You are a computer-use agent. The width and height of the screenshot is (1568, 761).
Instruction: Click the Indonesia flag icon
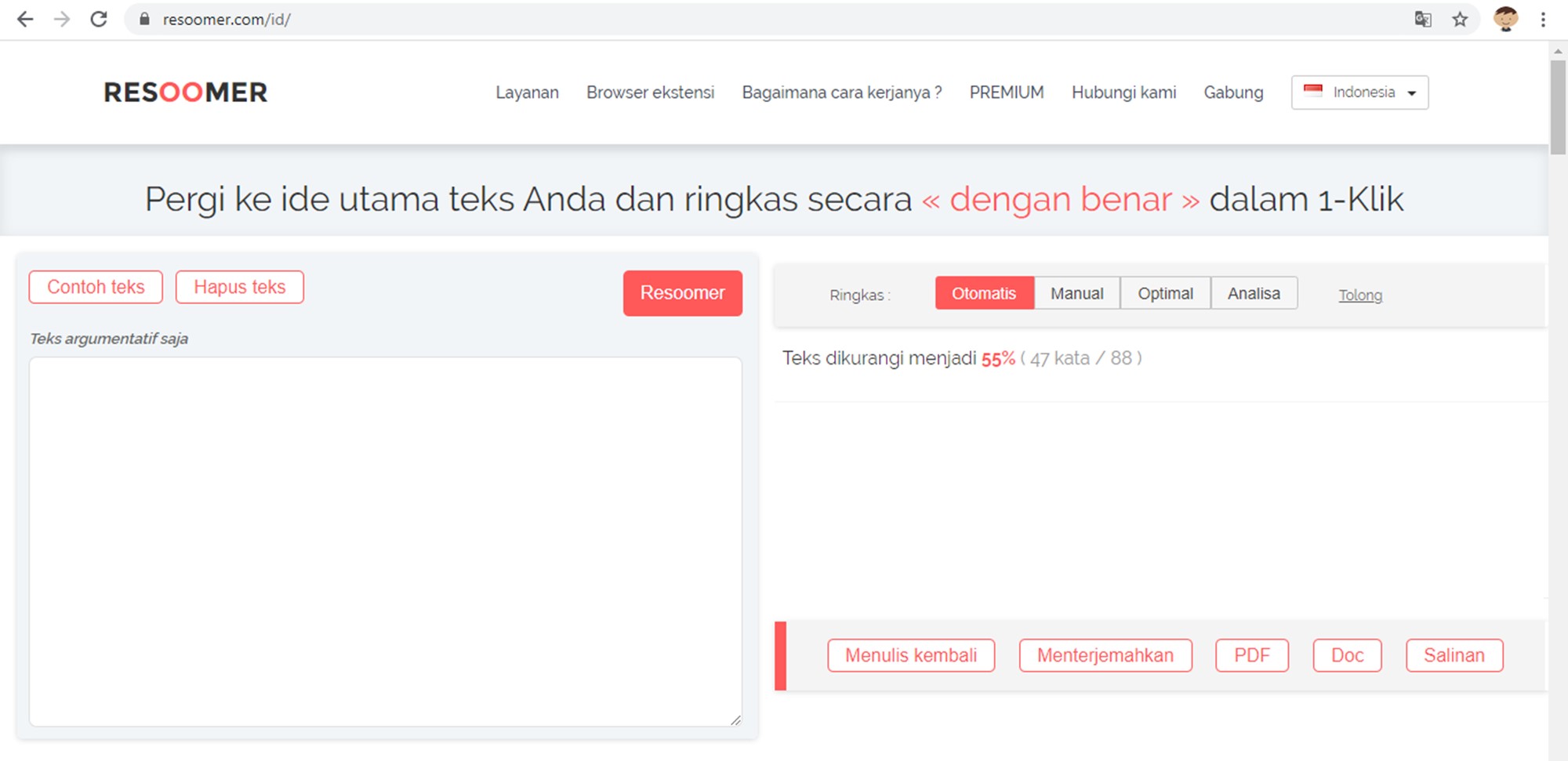[x=1312, y=91]
